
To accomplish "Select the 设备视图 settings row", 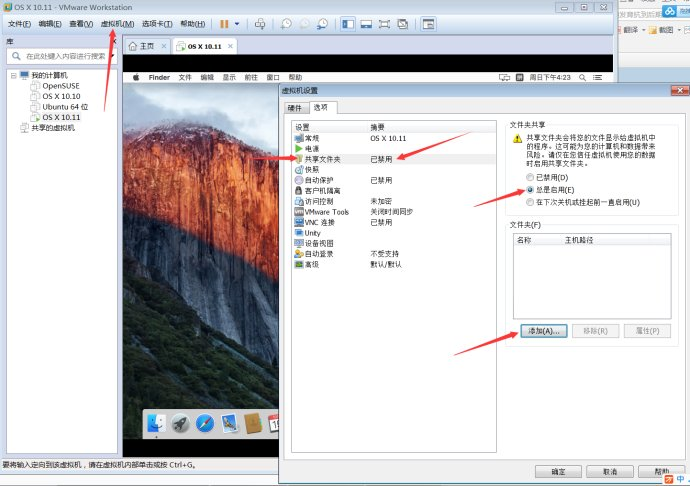I will tap(394, 243).
